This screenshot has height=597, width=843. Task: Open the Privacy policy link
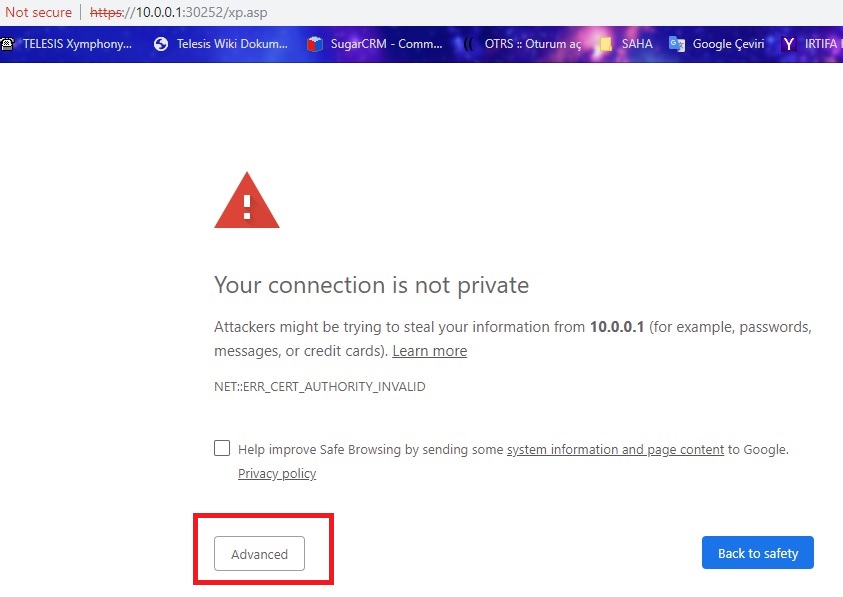point(277,474)
